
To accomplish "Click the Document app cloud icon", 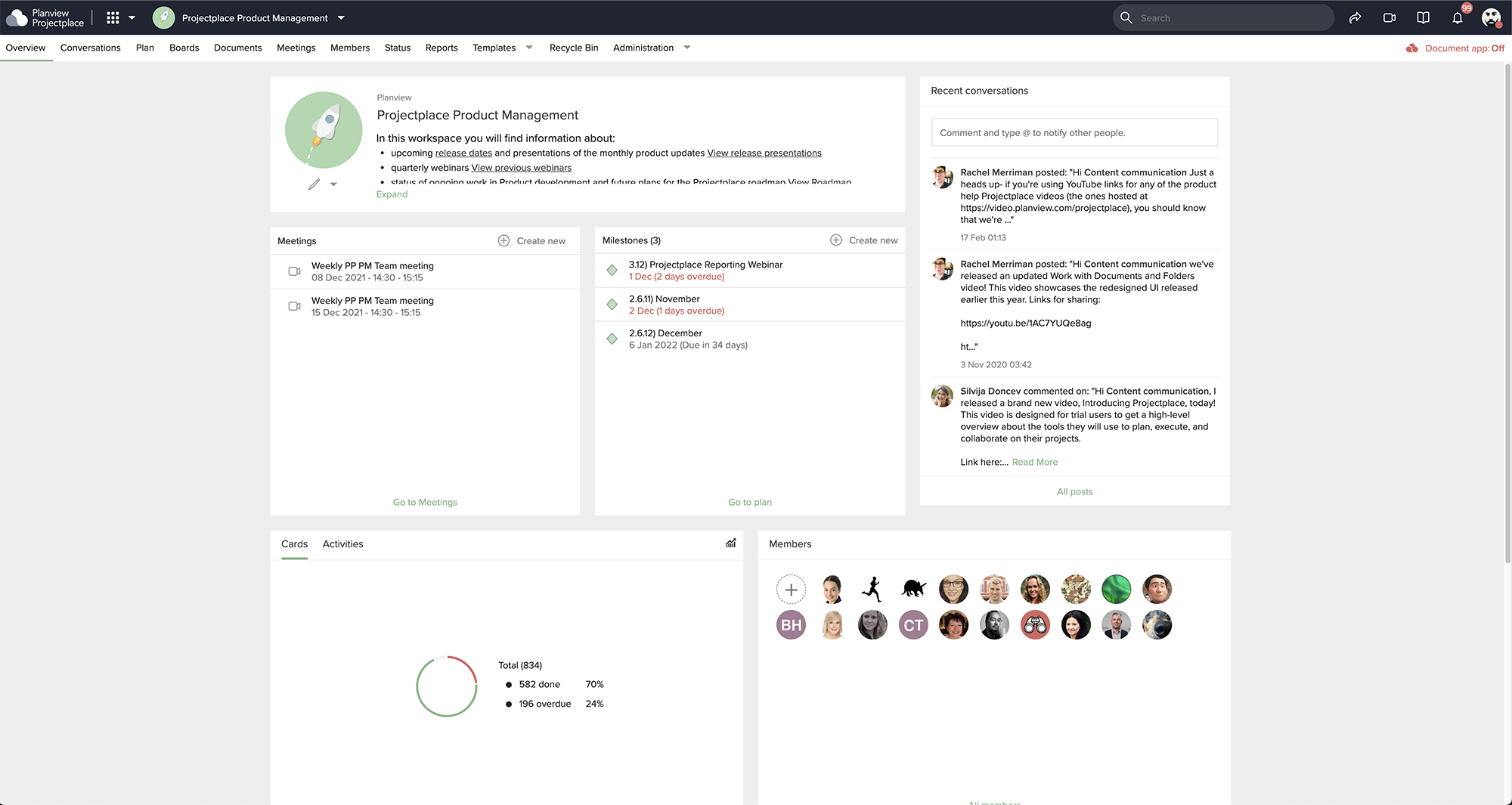I will pyautogui.click(x=1411, y=48).
